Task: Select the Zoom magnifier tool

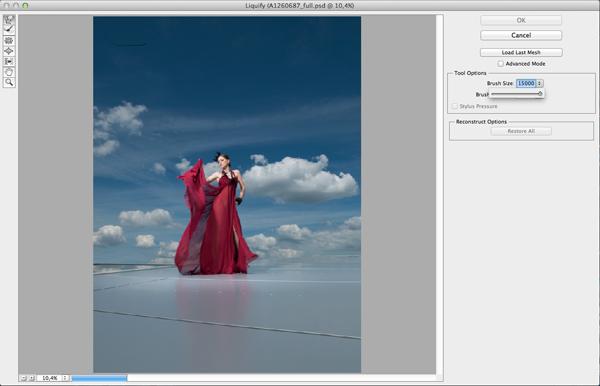Action: 9,82
